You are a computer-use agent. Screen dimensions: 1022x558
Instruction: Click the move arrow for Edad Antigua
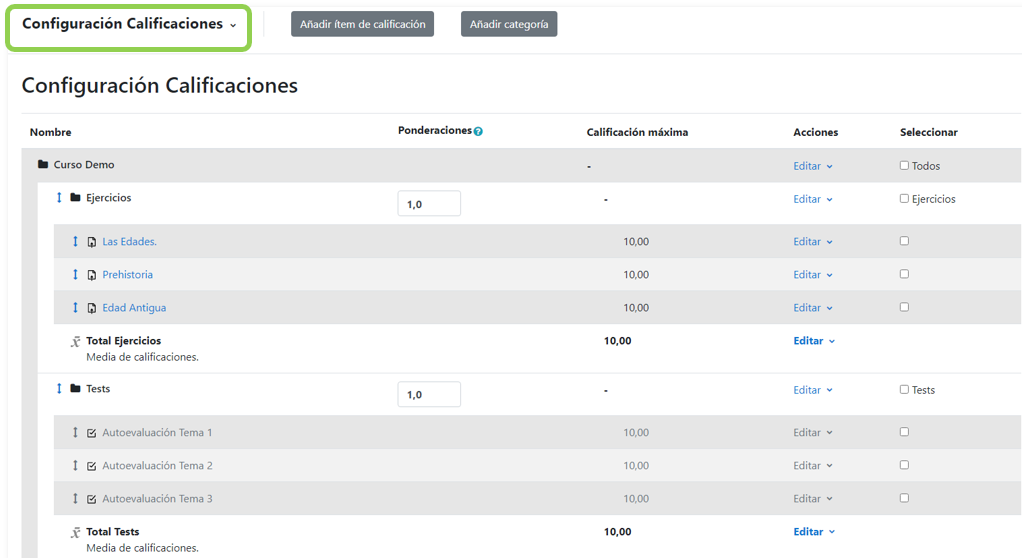tap(75, 308)
